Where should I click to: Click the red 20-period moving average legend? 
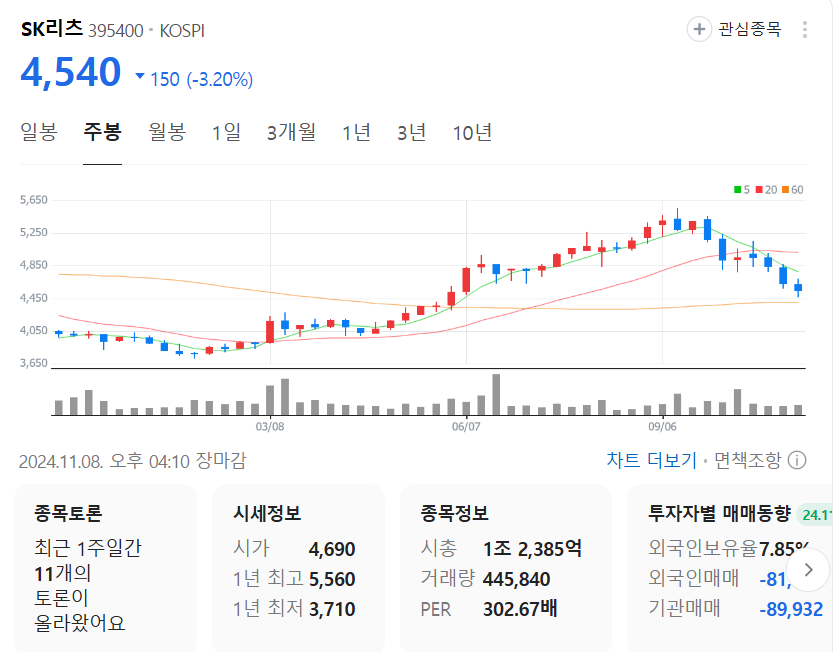[x=766, y=190]
